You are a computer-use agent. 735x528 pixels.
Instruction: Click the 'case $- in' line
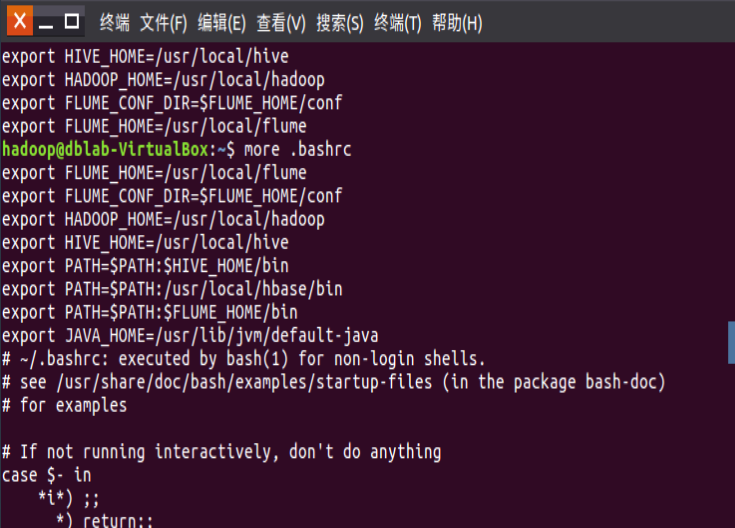click(x=47, y=475)
